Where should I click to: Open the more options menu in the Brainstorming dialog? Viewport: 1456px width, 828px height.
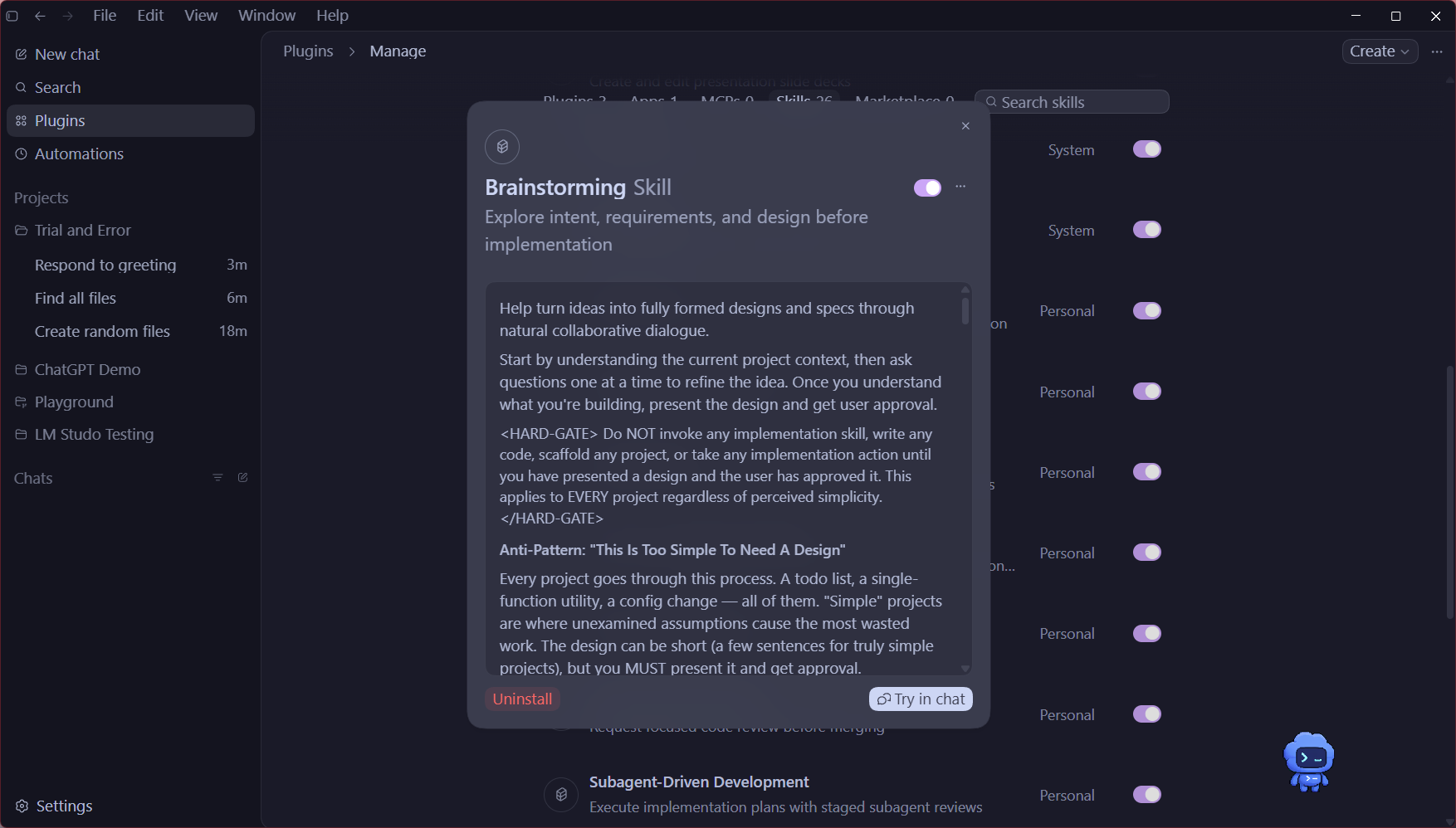[960, 187]
